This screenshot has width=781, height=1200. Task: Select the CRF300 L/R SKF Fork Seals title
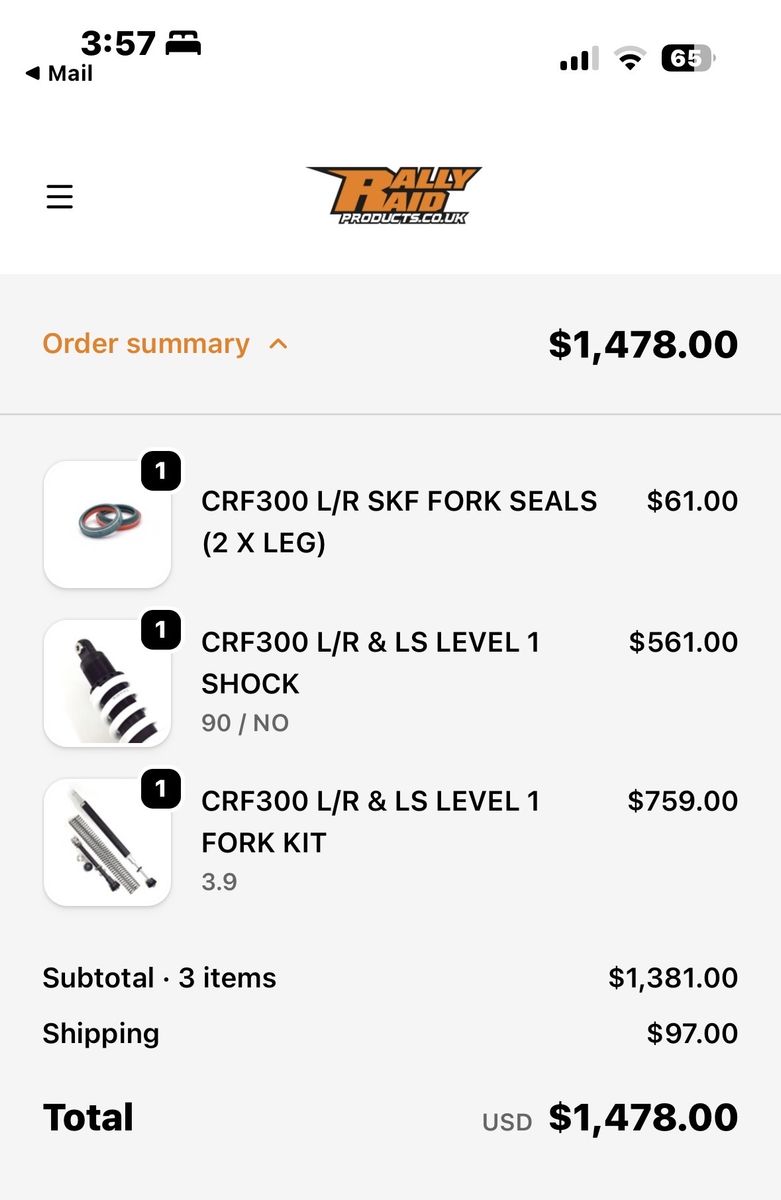click(x=399, y=522)
